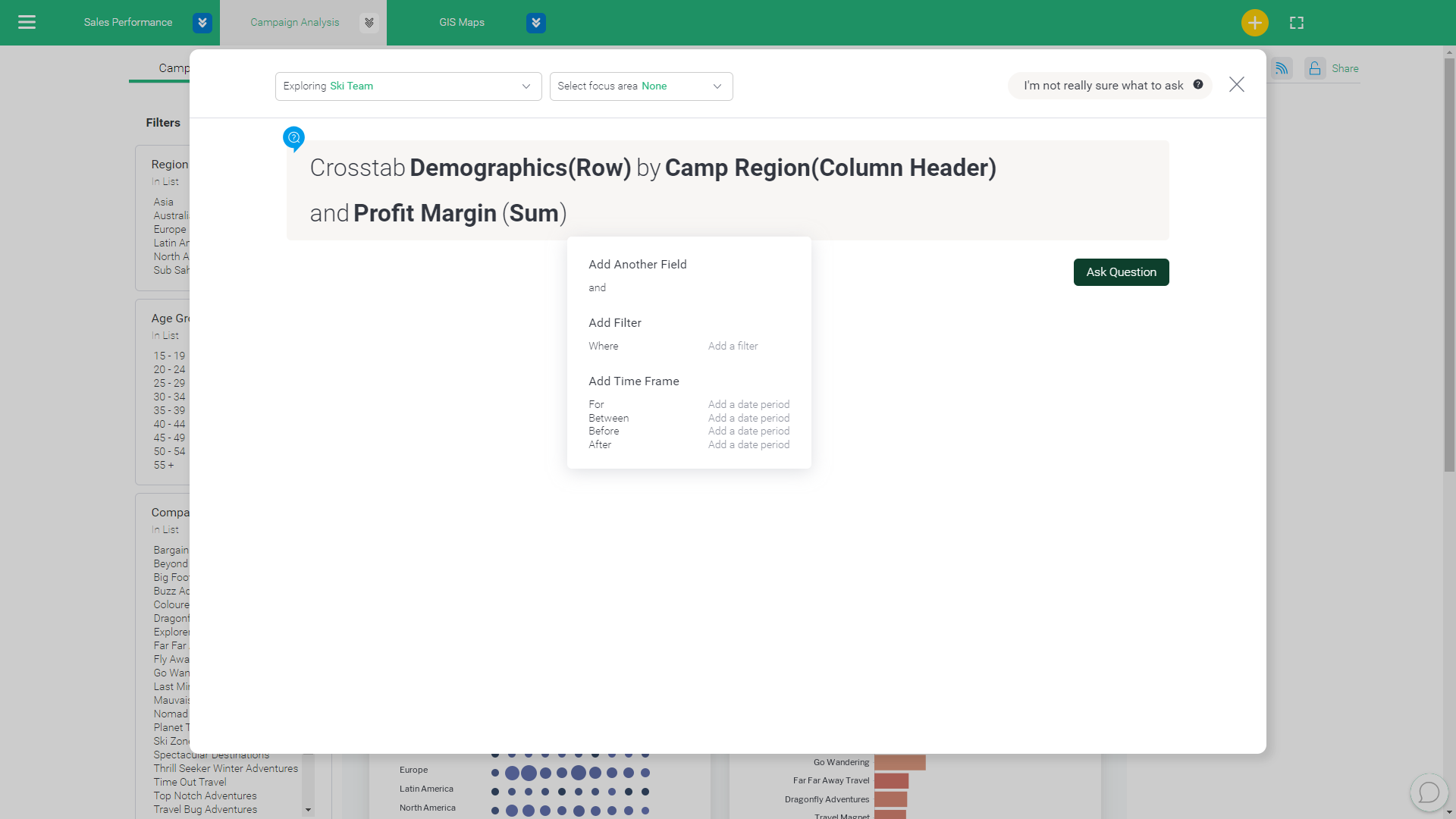This screenshot has height=819, width=1456.
Task: Click the page vertical scrollbar
Action: 1449,265
